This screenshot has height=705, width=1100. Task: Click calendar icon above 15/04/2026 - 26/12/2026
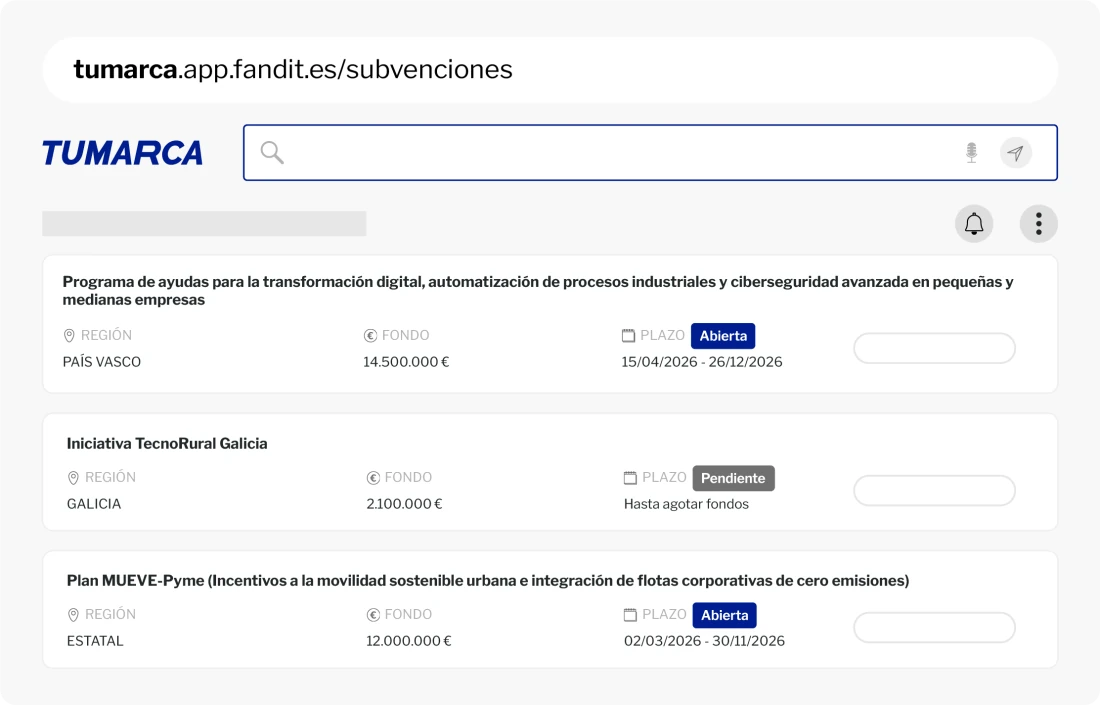(629, 336)
